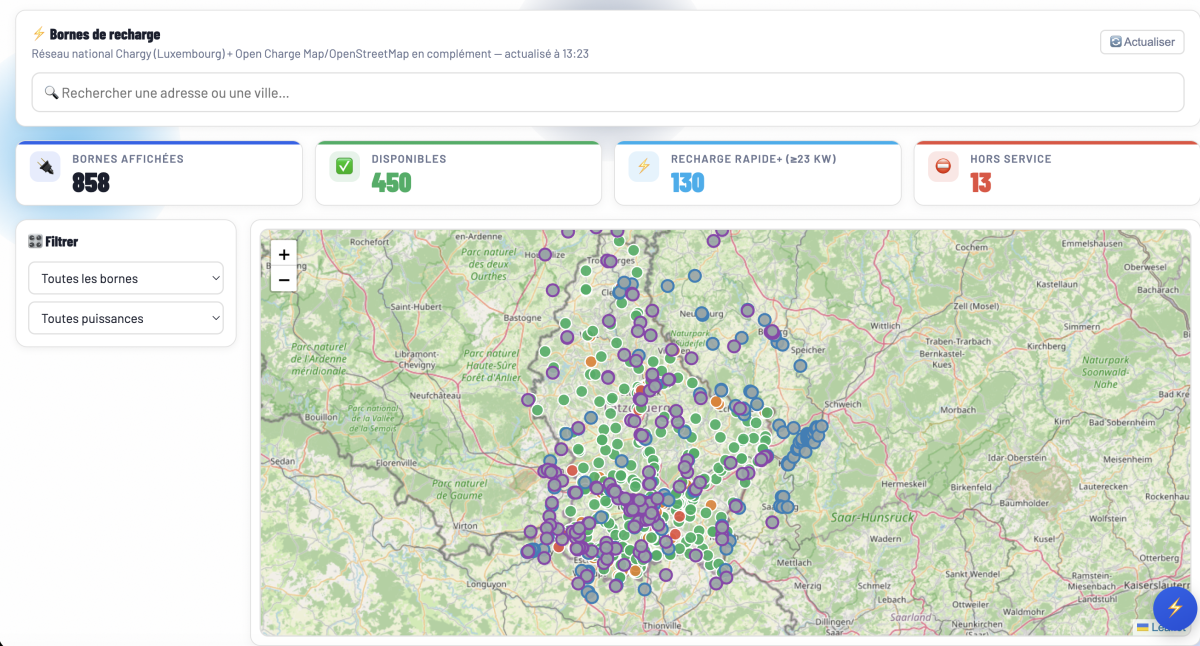The image size is (1200, 646).
Task: Select the Disponibles 450 stat card
Action: tap(458, 173)
